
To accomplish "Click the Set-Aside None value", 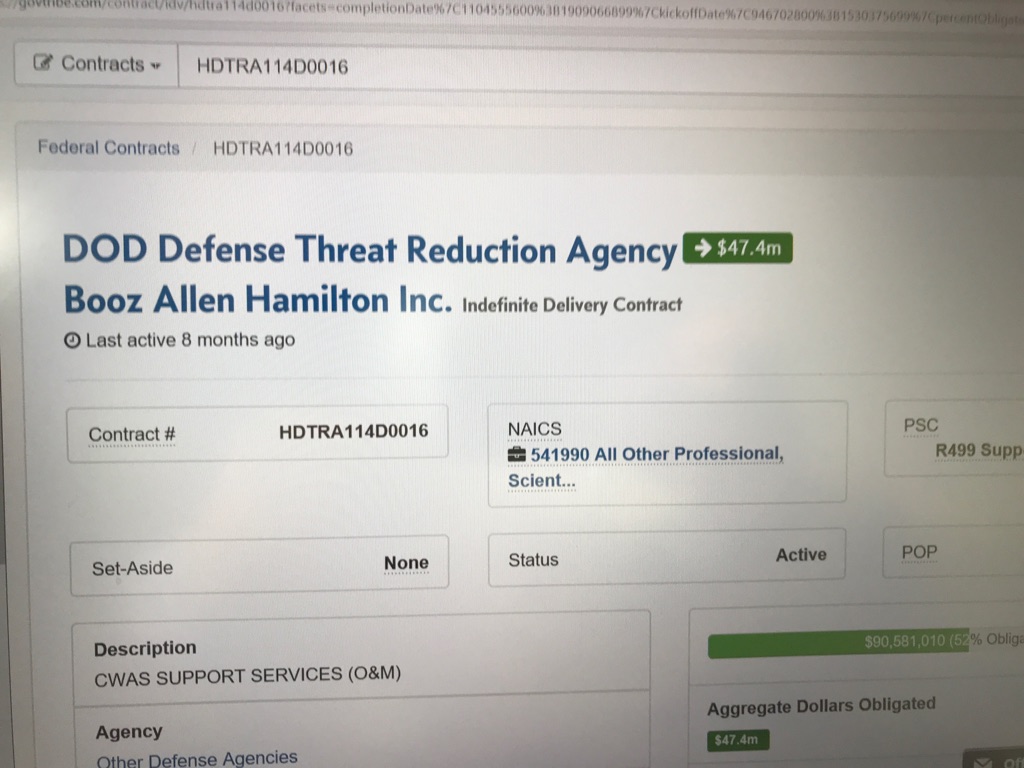I will point(406,564).
